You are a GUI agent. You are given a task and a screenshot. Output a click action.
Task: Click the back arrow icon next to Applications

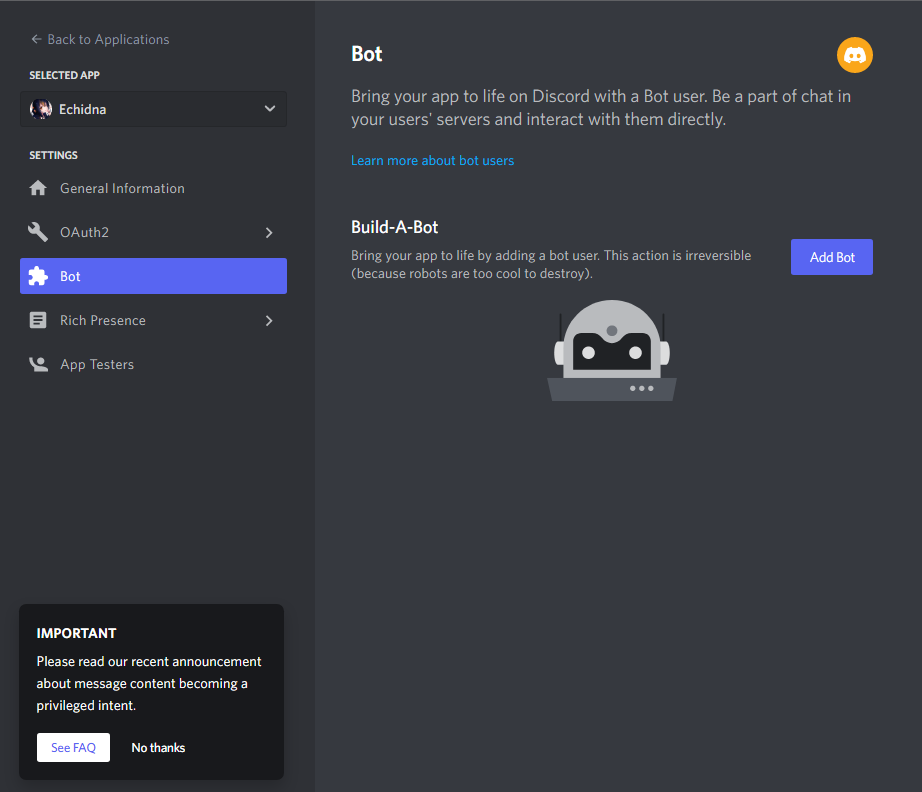point(36,39)
